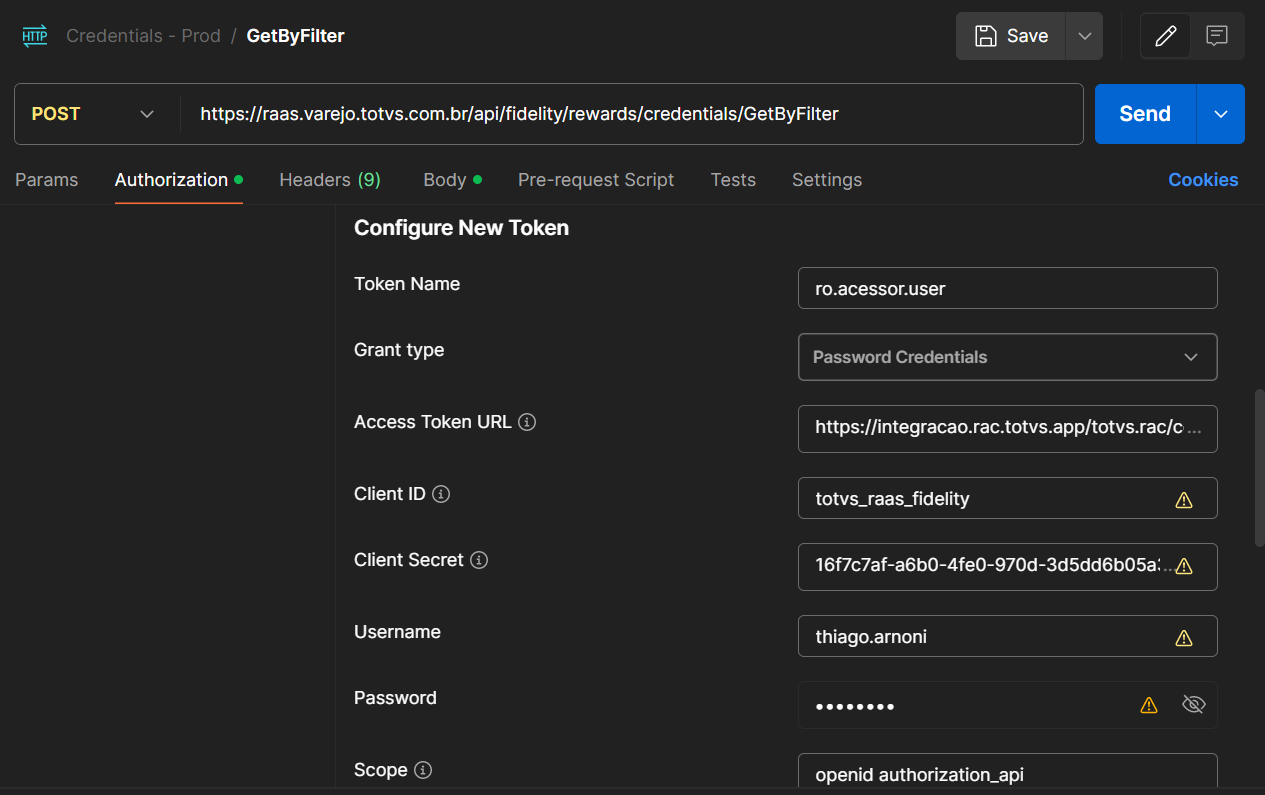
Task: Open the Pre-request Script tab
Action: point(596,180)
